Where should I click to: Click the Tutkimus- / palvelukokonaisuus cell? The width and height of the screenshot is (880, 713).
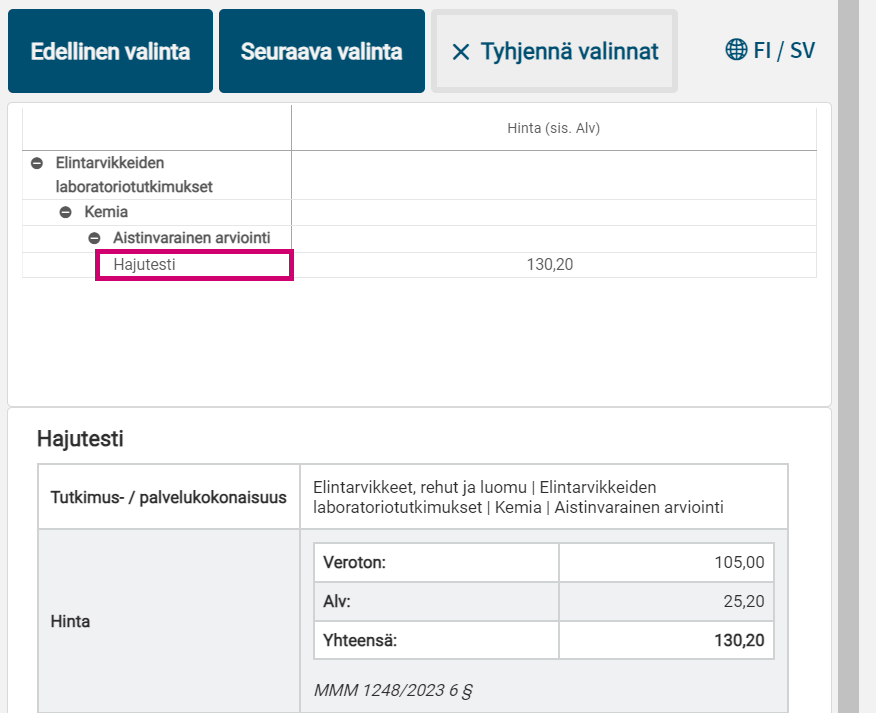coord(168,495)
